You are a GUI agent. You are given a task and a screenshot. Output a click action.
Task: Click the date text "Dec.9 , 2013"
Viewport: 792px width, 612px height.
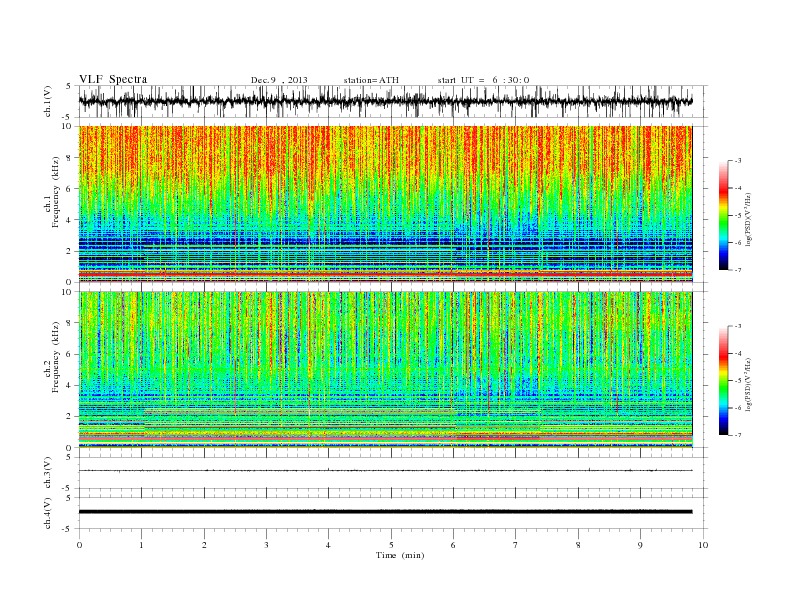point(279,80)
